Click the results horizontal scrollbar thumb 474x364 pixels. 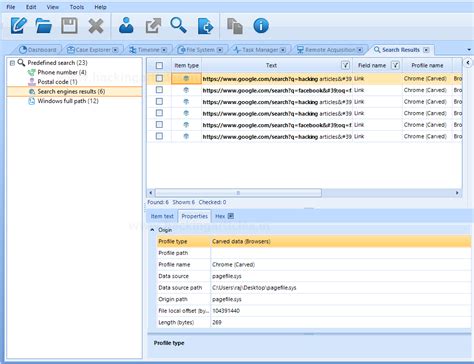pos(238,193)
